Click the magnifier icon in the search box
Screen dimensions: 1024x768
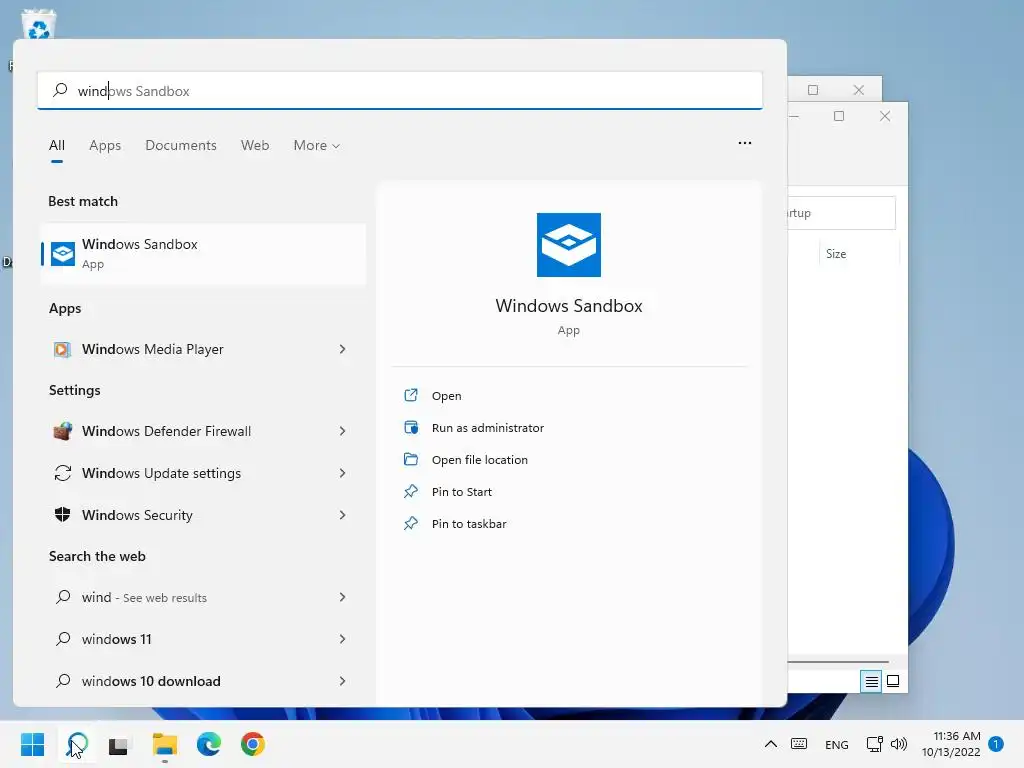(60, 90)
